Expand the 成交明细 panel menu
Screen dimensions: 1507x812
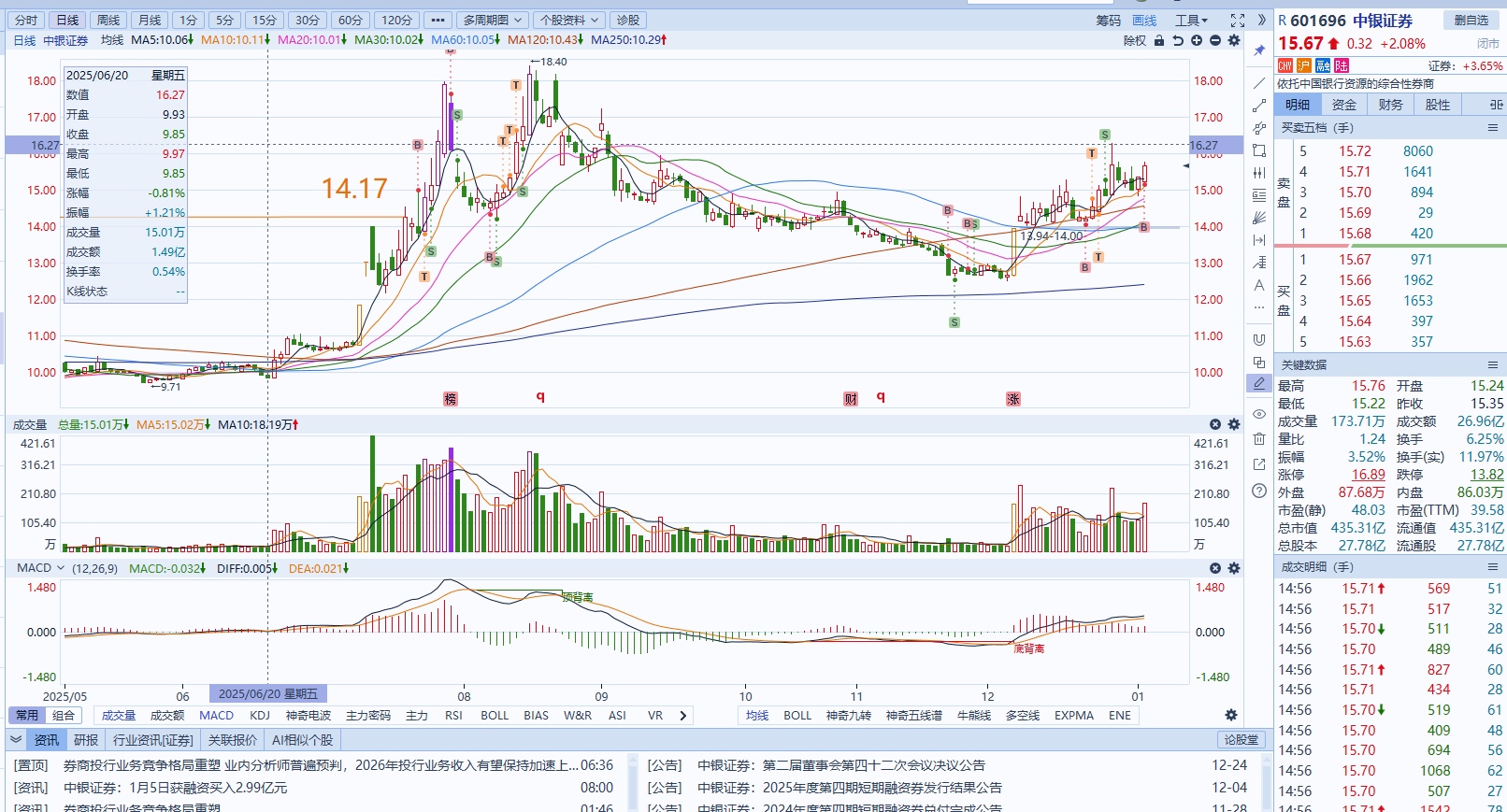1493,566
